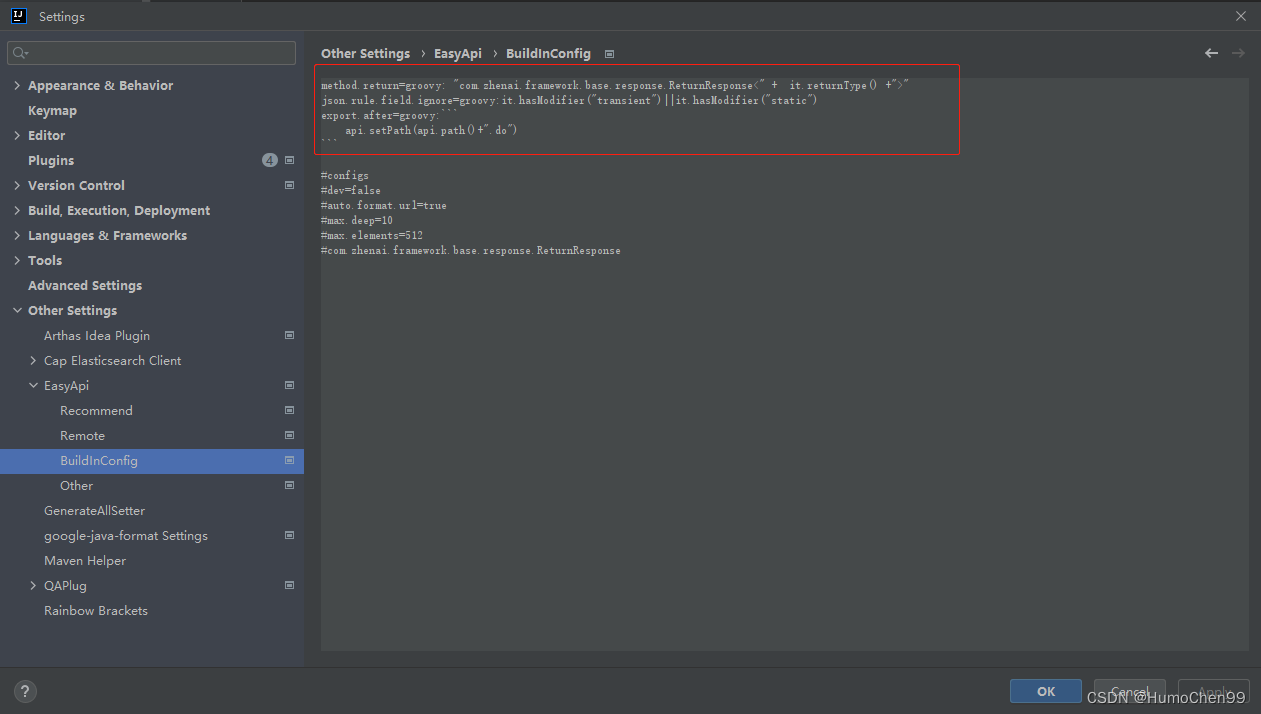Viewport: 1261px width, 714px height.
Task: Click the api.setPath line
Action: (431, 130)
